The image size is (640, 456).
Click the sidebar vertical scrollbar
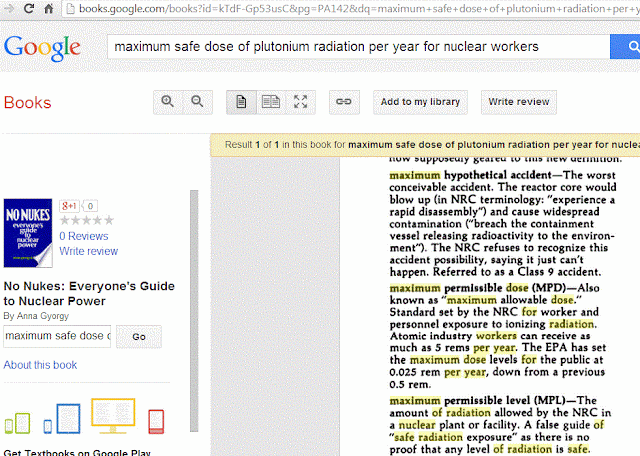click(x=194, y=310)
